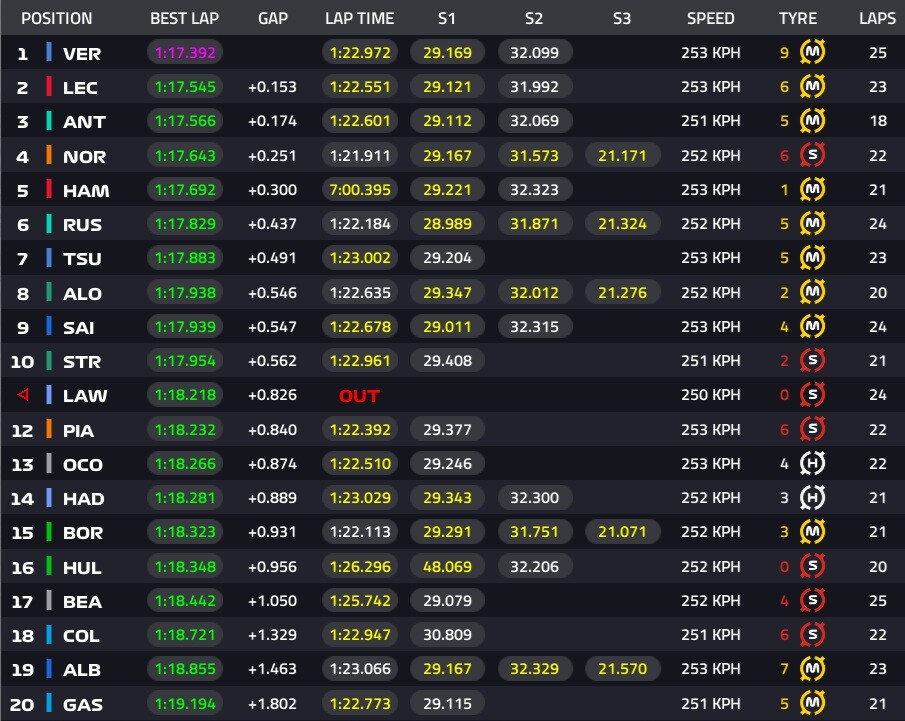Click the medium tyre icon in LEC's row
The width and height of the screenshot is (905, 721).
click(812, 87)
